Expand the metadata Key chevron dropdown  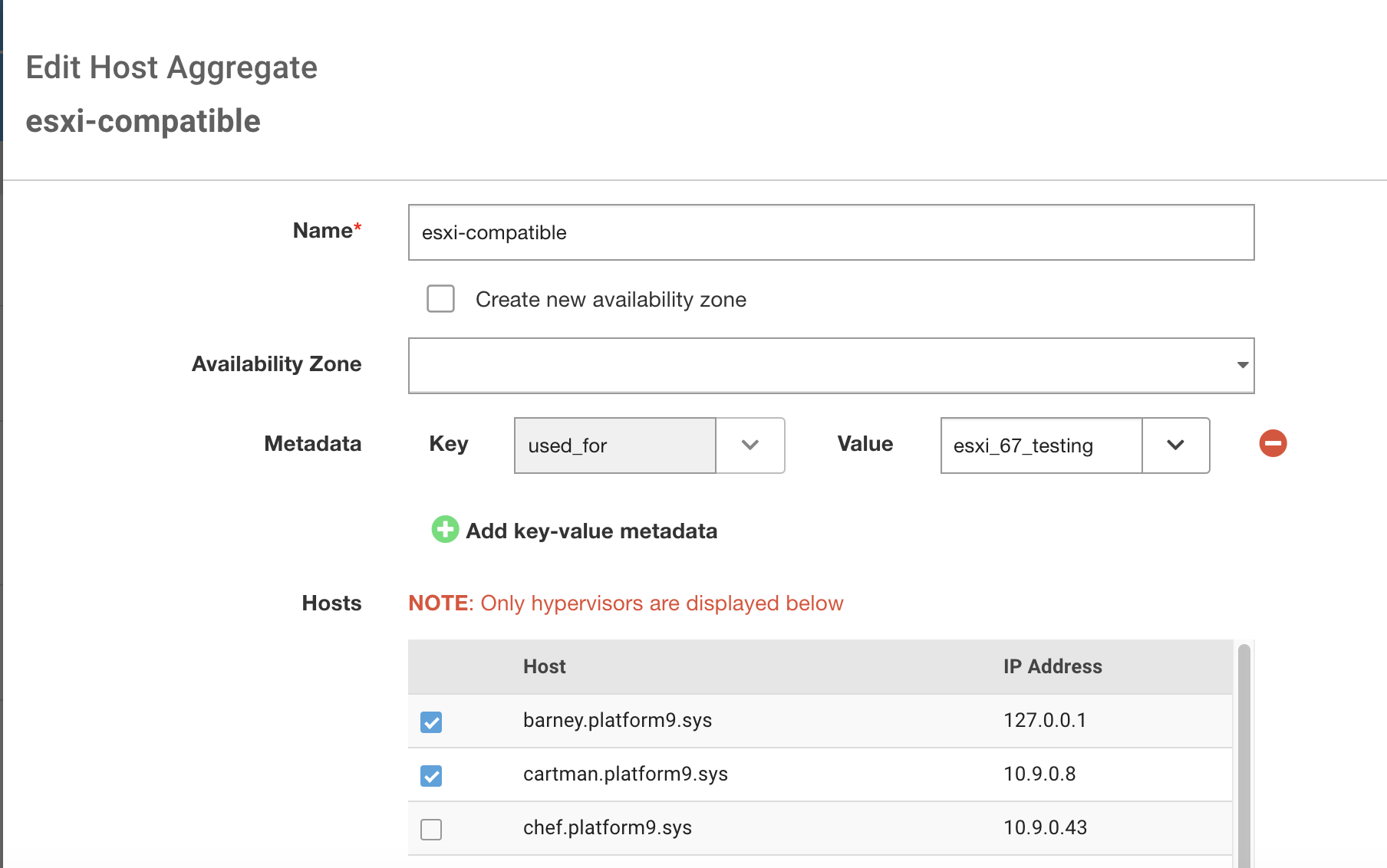click(750, 445)
